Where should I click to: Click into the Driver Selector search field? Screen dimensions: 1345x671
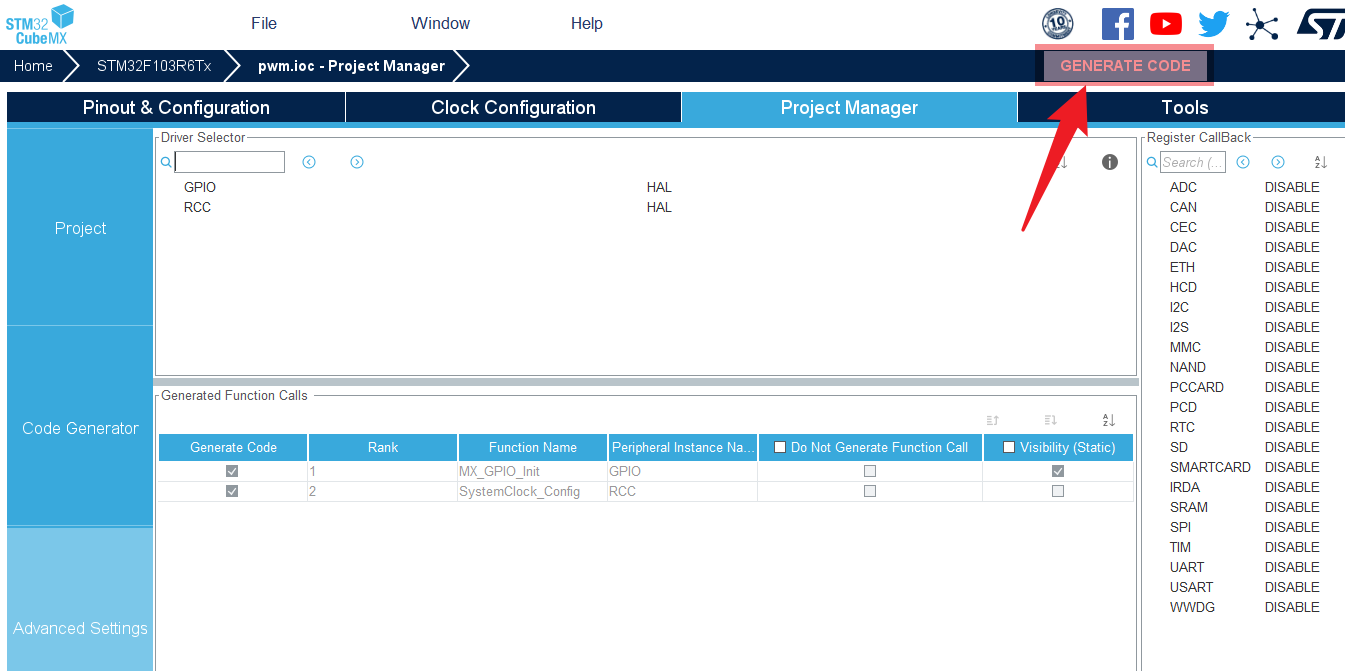pos(230,162)
